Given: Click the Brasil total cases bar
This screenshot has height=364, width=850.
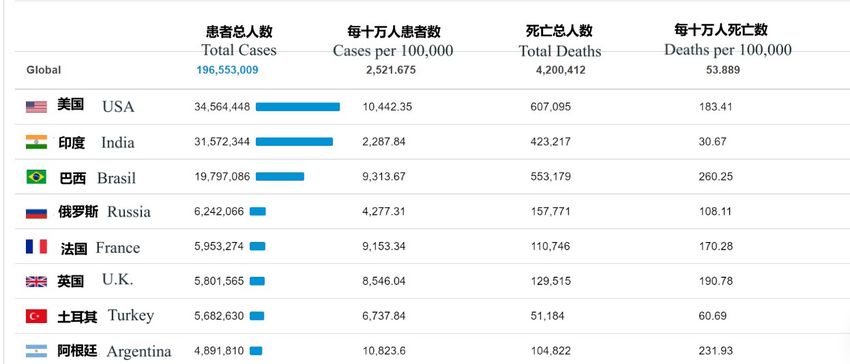Looking at the screenshot, I should pos(280,176).
